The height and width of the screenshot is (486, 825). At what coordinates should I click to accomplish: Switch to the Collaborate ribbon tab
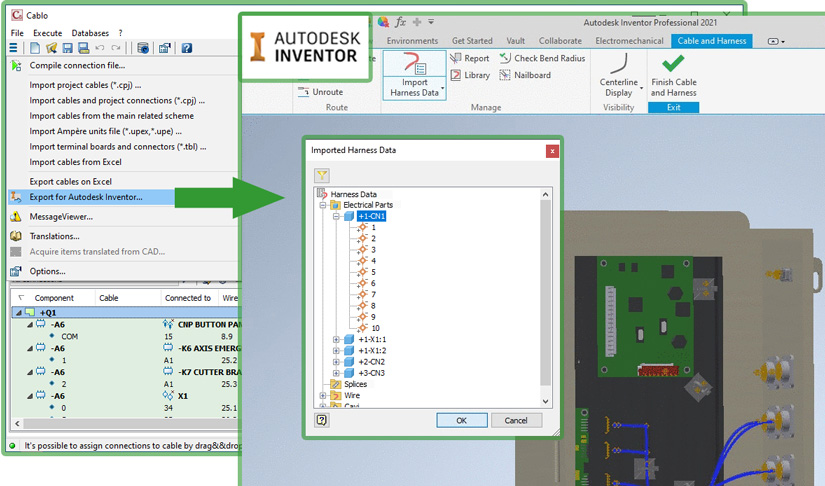tap(560, 40)
